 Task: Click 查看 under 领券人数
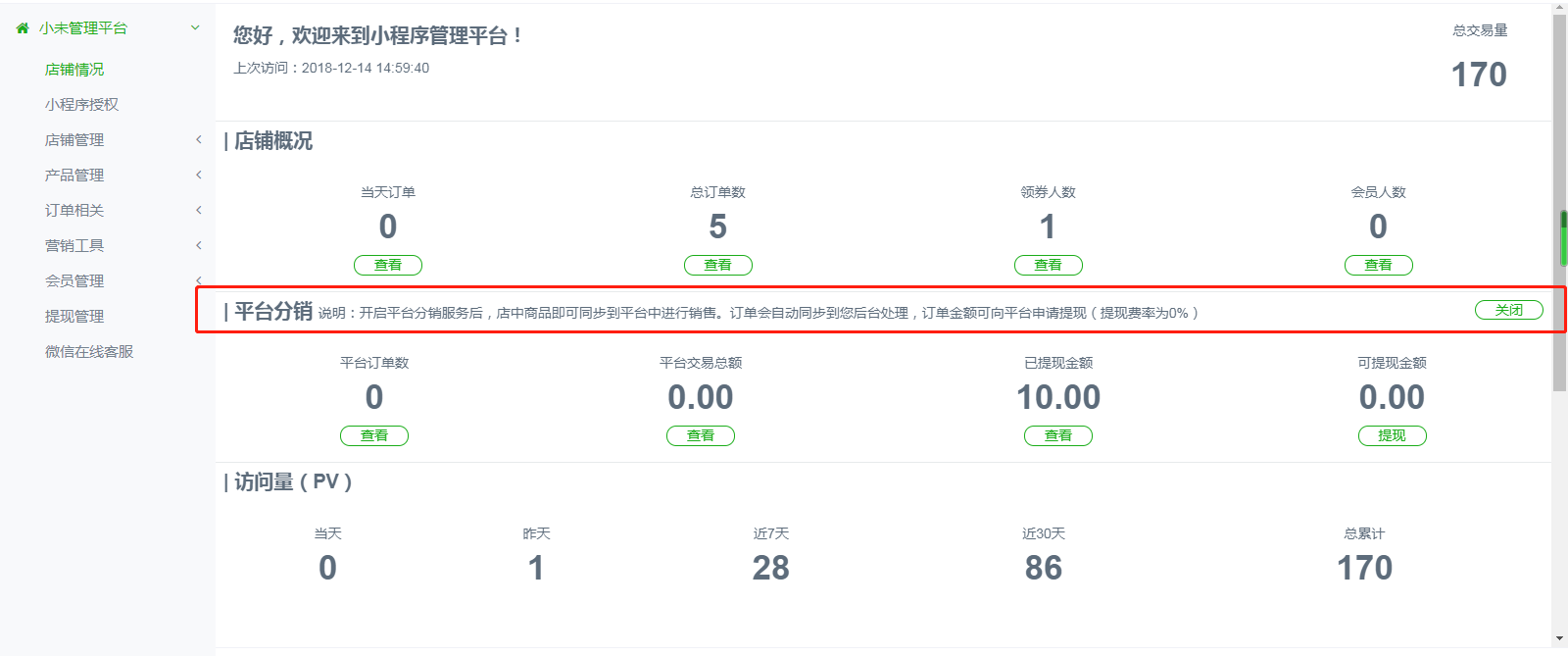click(1049, 265)
